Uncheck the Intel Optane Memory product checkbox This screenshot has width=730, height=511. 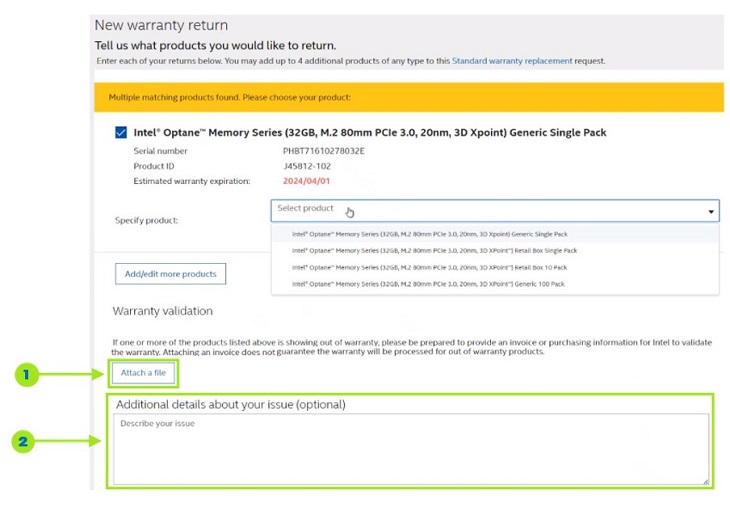pyautogui.click(x=121, y=132)
